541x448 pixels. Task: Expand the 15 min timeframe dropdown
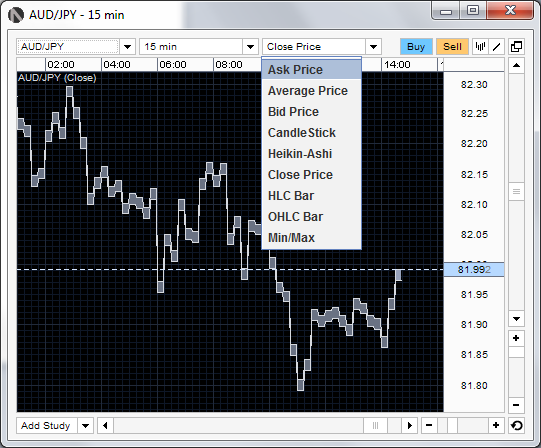(x=250, y=47)
